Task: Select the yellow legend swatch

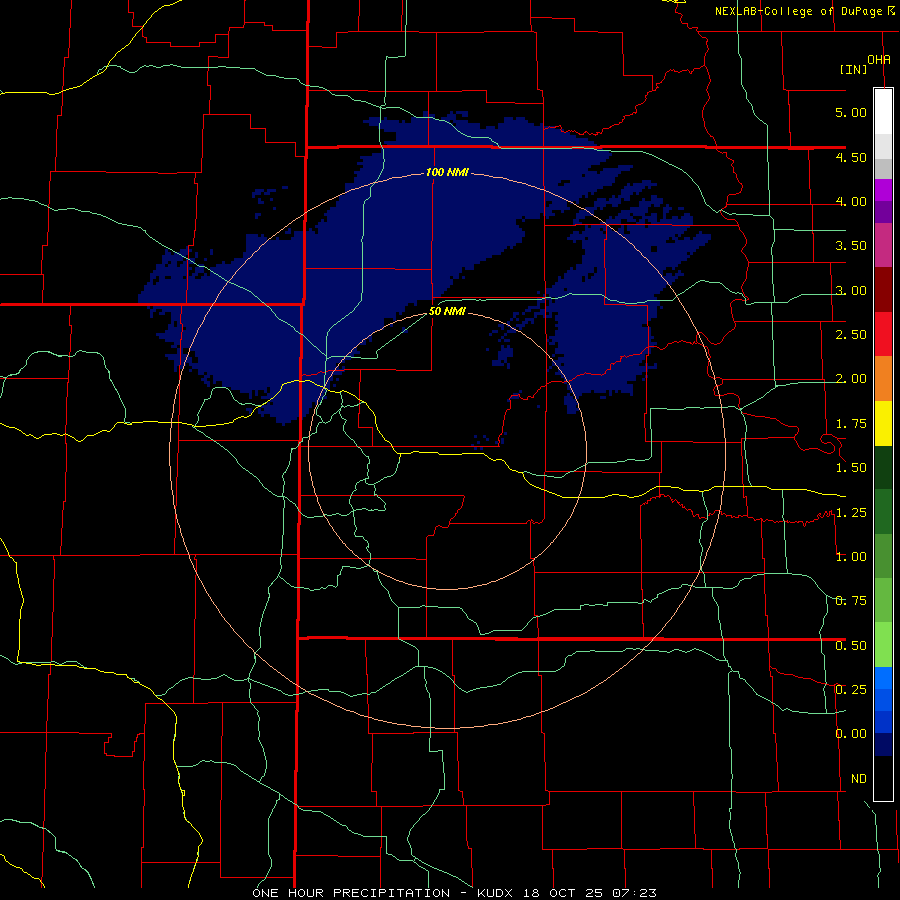Action: (x=883, y=423)
